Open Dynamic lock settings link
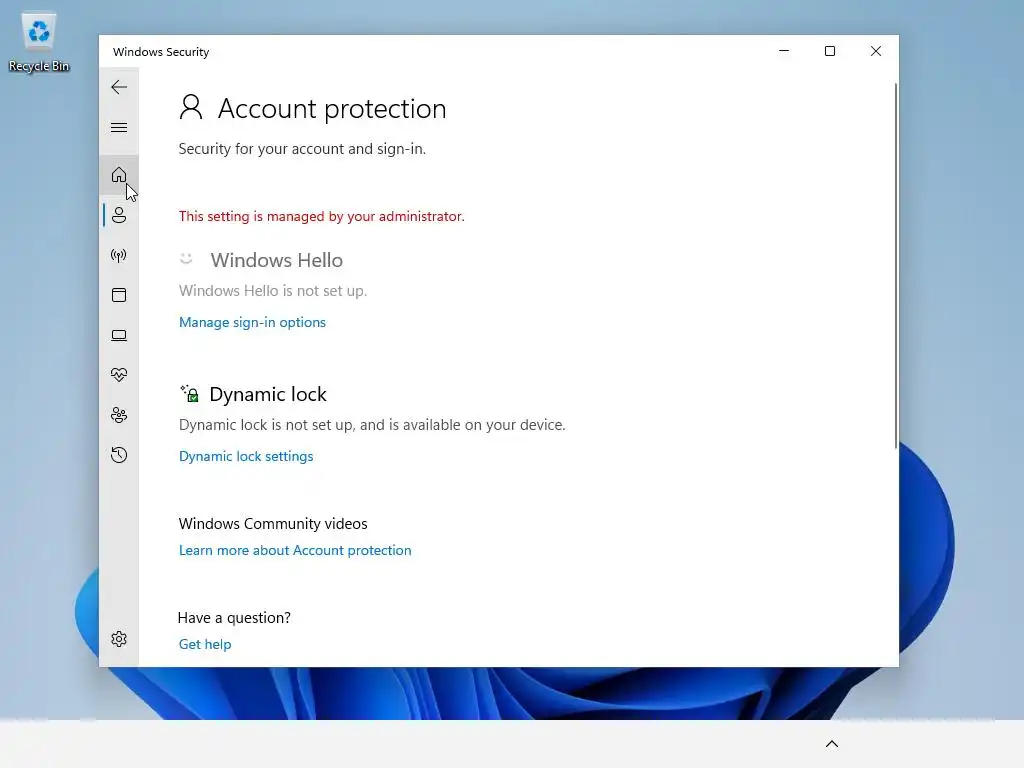The width and height of the screenshot is (1024, 768). [246, 456]
